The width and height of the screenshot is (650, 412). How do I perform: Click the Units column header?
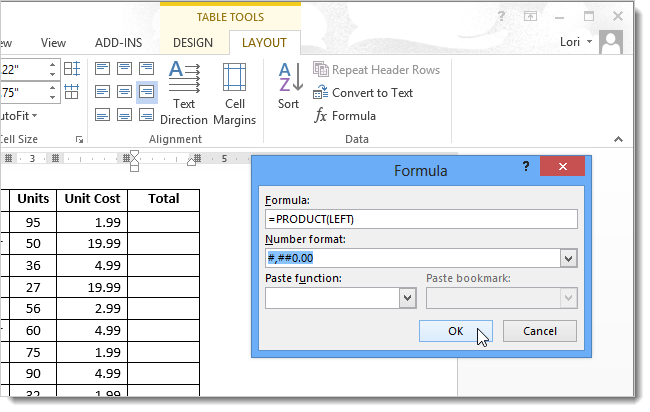pos(33,199)
